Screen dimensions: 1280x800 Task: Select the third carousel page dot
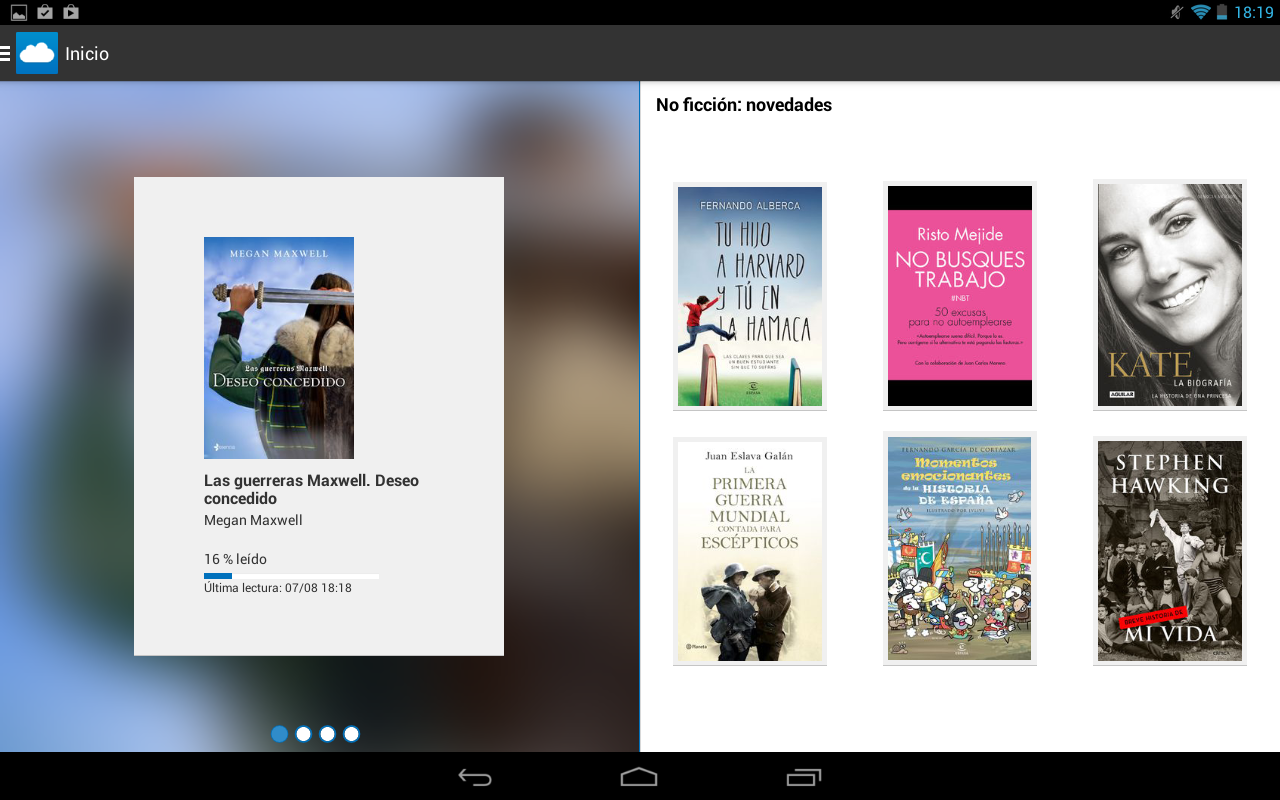(x=327, y=734)
